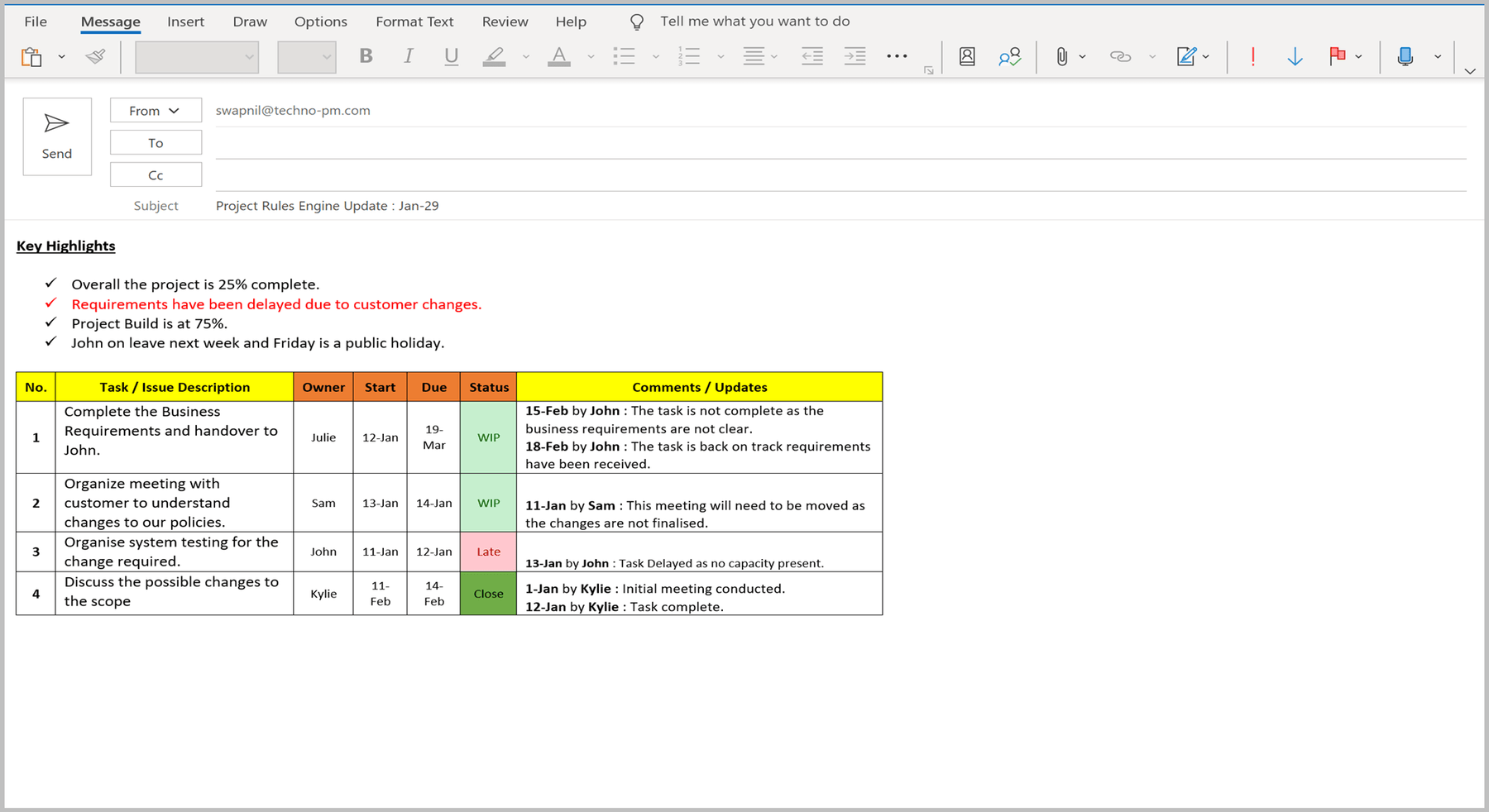Click the Tell me search field
This screenshot has width=1489, height=812.
point(754,21)
